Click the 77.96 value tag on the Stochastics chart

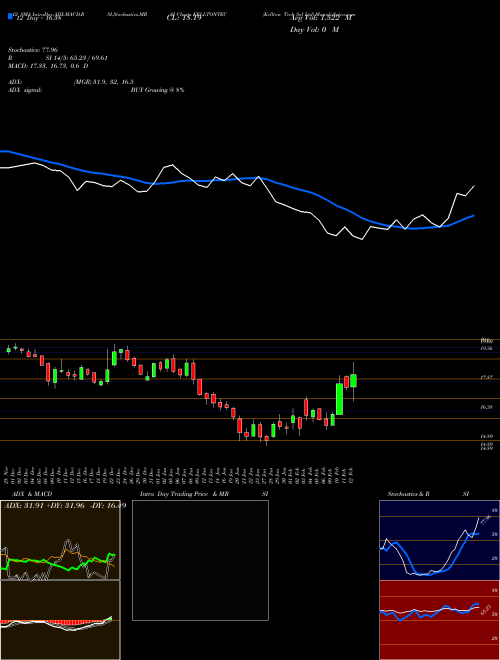pyautogui.click(x=485, y=520)
